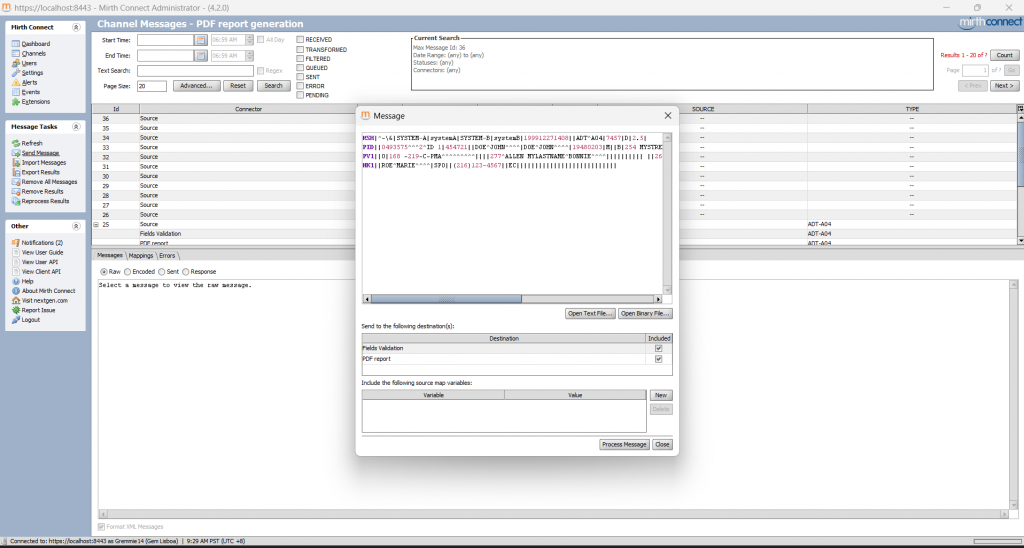Open the Settings wrench icon
The image size is (1024, 548).
[x=16, y=73]
